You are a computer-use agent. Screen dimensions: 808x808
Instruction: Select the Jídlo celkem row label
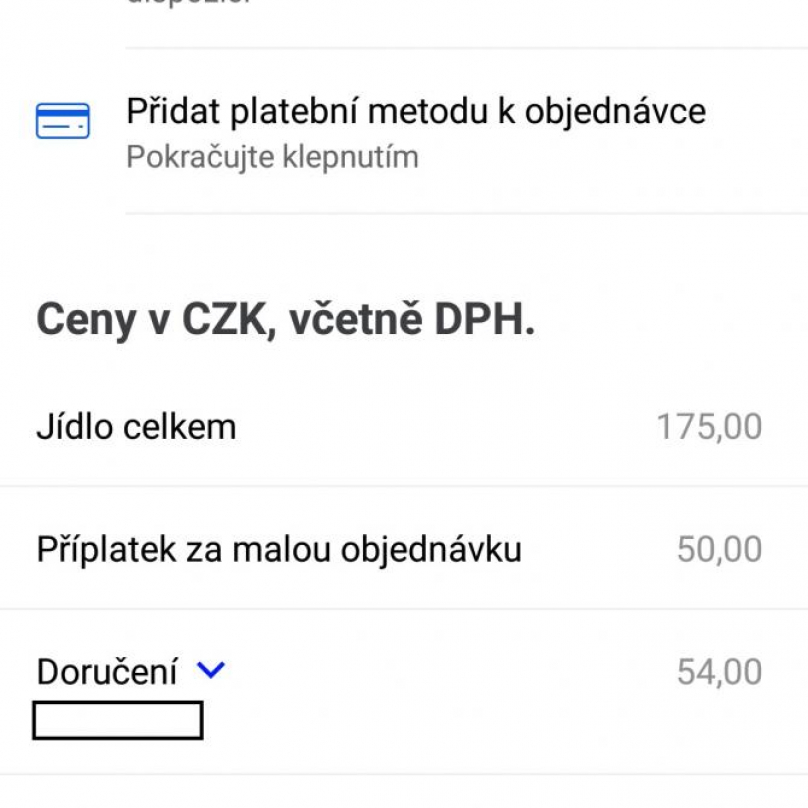(x=136, y=427)
